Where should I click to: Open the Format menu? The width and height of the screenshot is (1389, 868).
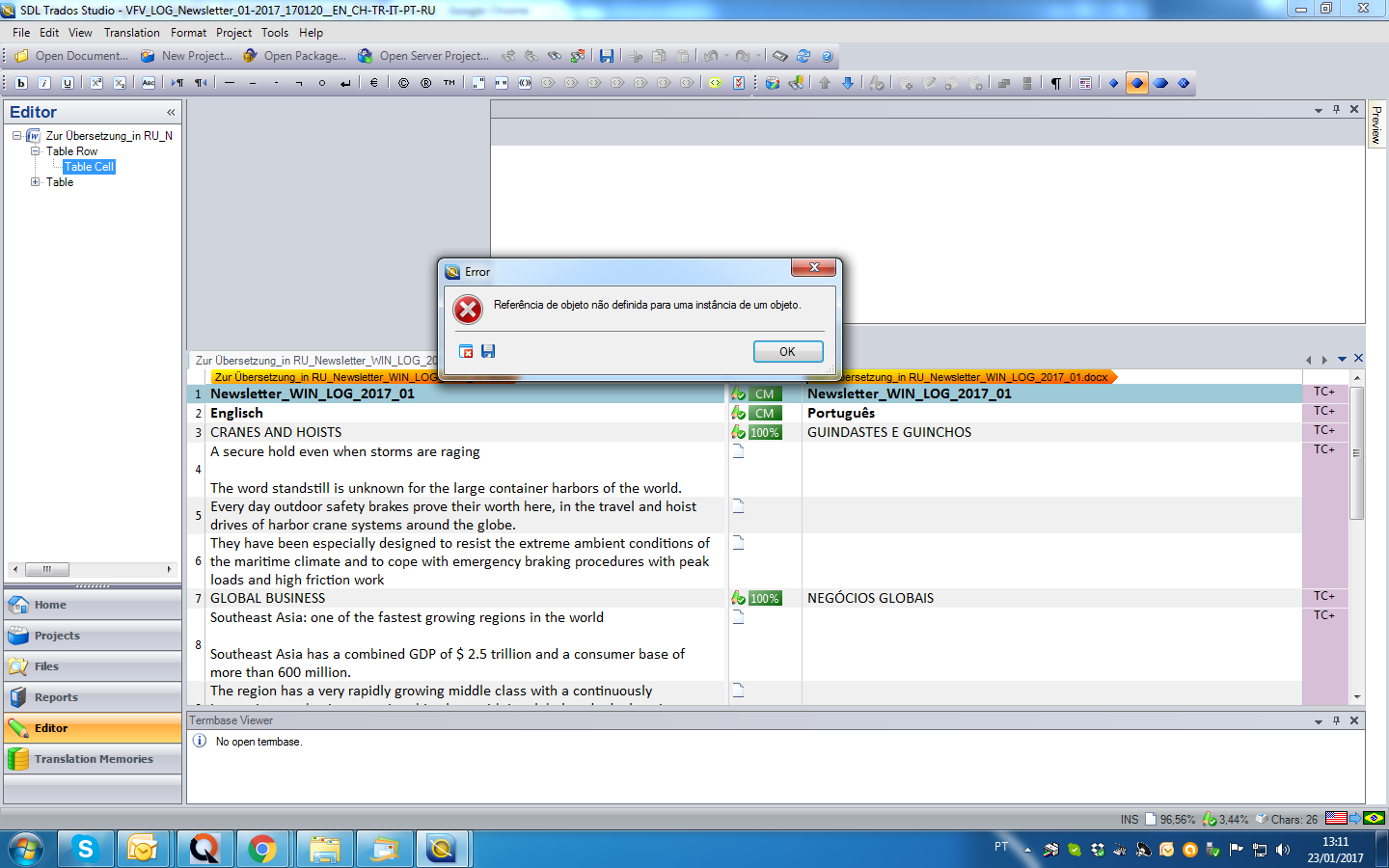tap(189, 32)
